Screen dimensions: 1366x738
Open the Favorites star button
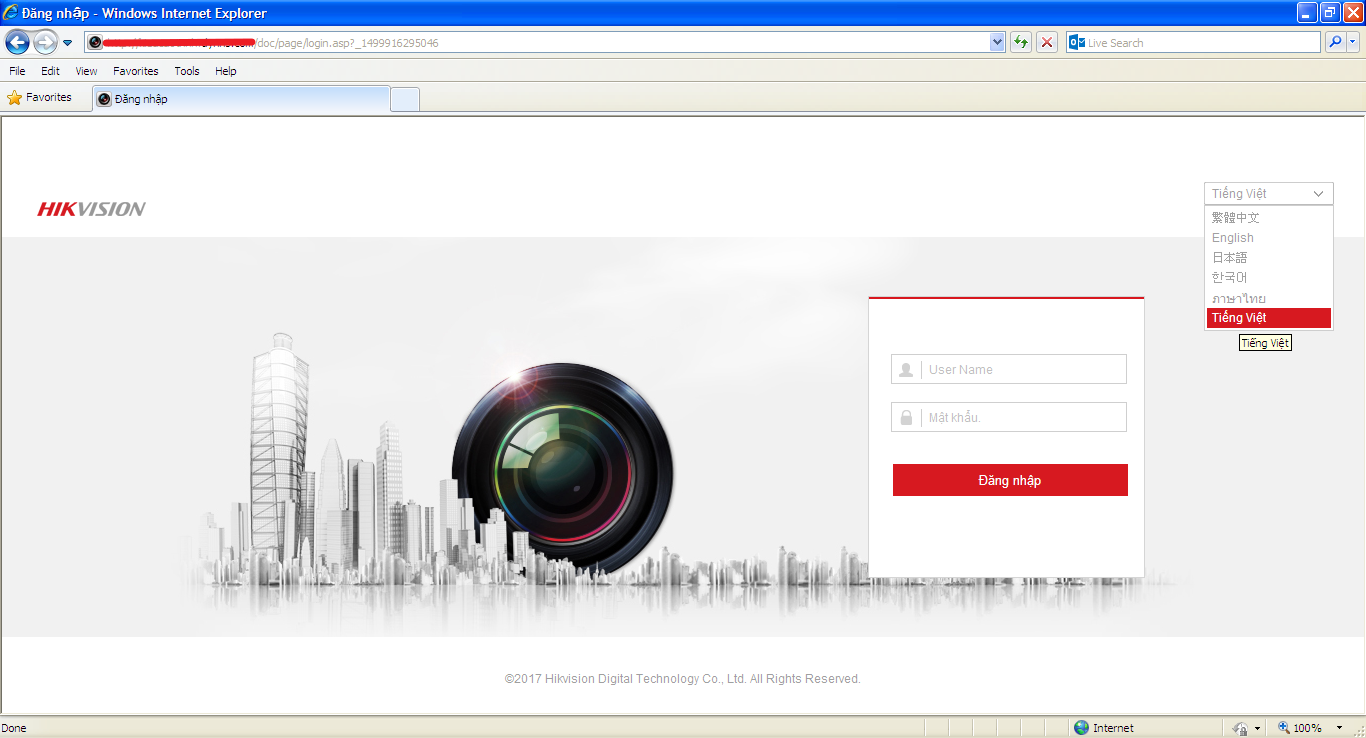pos(40,98)
